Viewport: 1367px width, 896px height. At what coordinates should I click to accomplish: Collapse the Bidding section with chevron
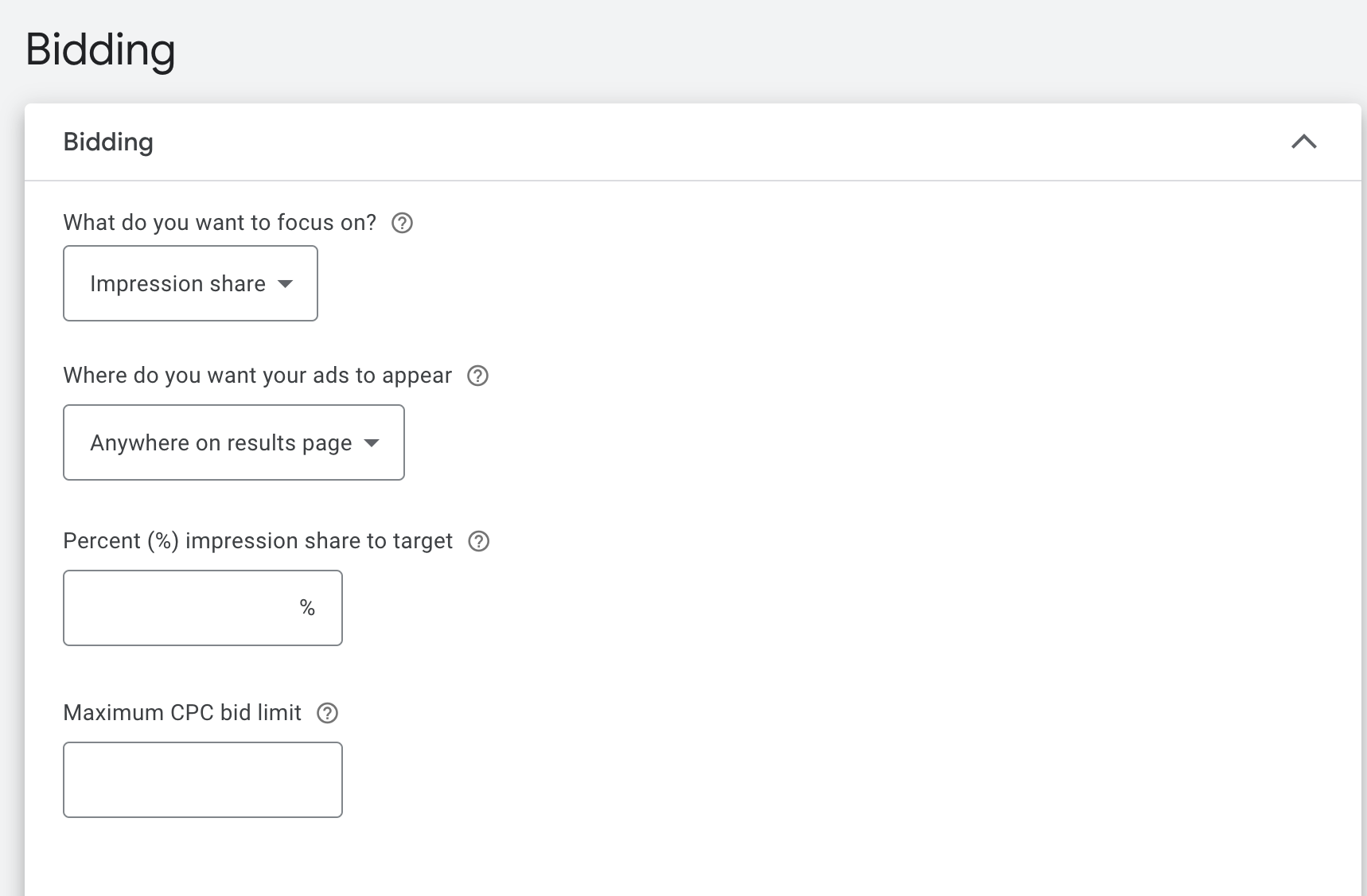point(1303,142)
